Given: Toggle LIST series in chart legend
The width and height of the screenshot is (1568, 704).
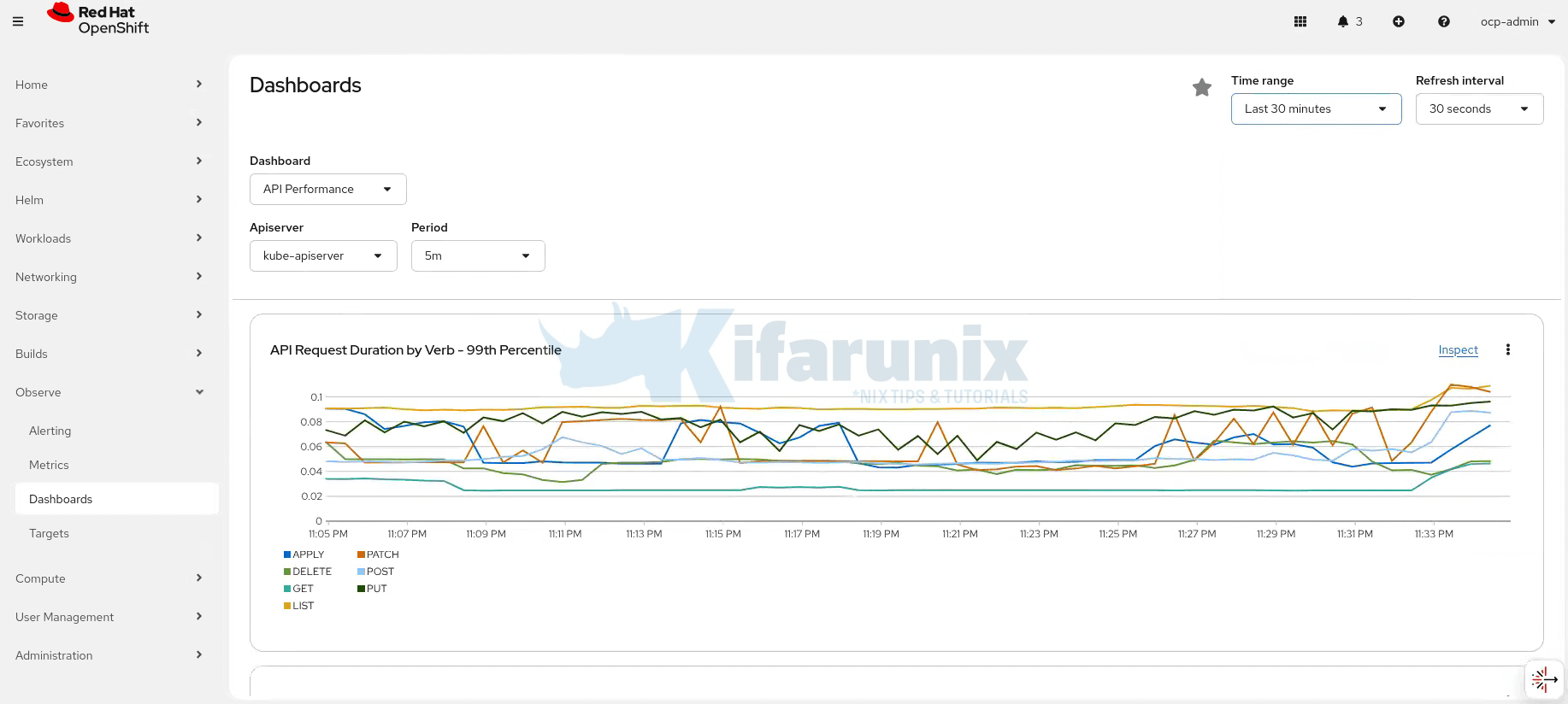Looking at the screenshot, I should point(299,606).
